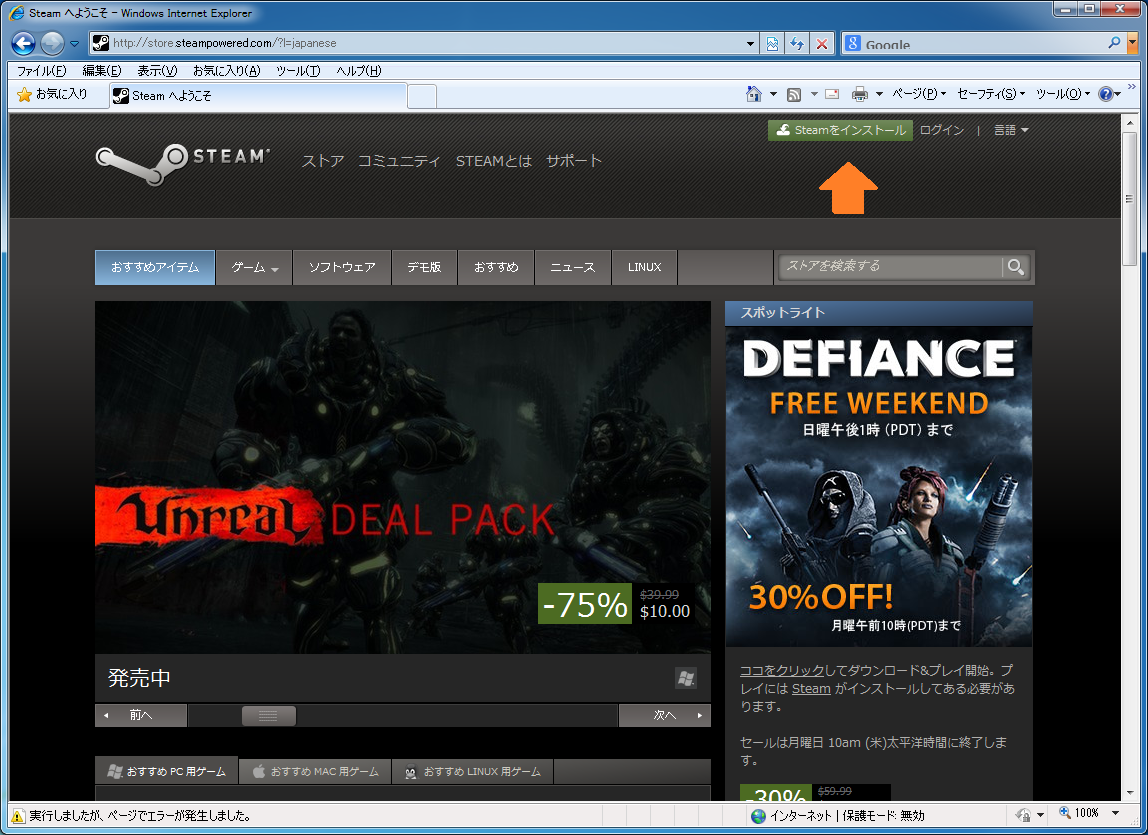Select the おすすめ LINUX 用ゲーム tab
Screen dimensions: 1148x835
473,771
